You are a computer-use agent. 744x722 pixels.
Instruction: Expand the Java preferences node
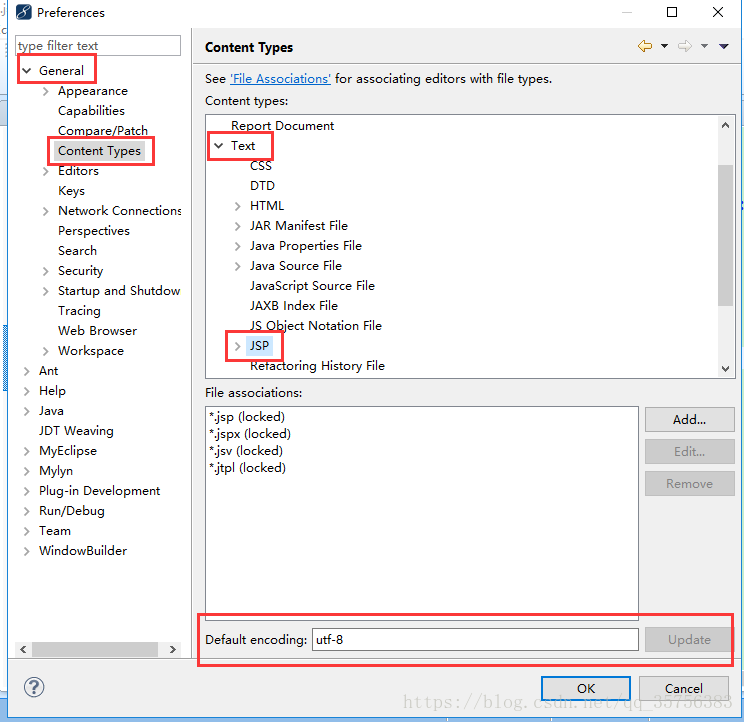click(x=27, y=411)
